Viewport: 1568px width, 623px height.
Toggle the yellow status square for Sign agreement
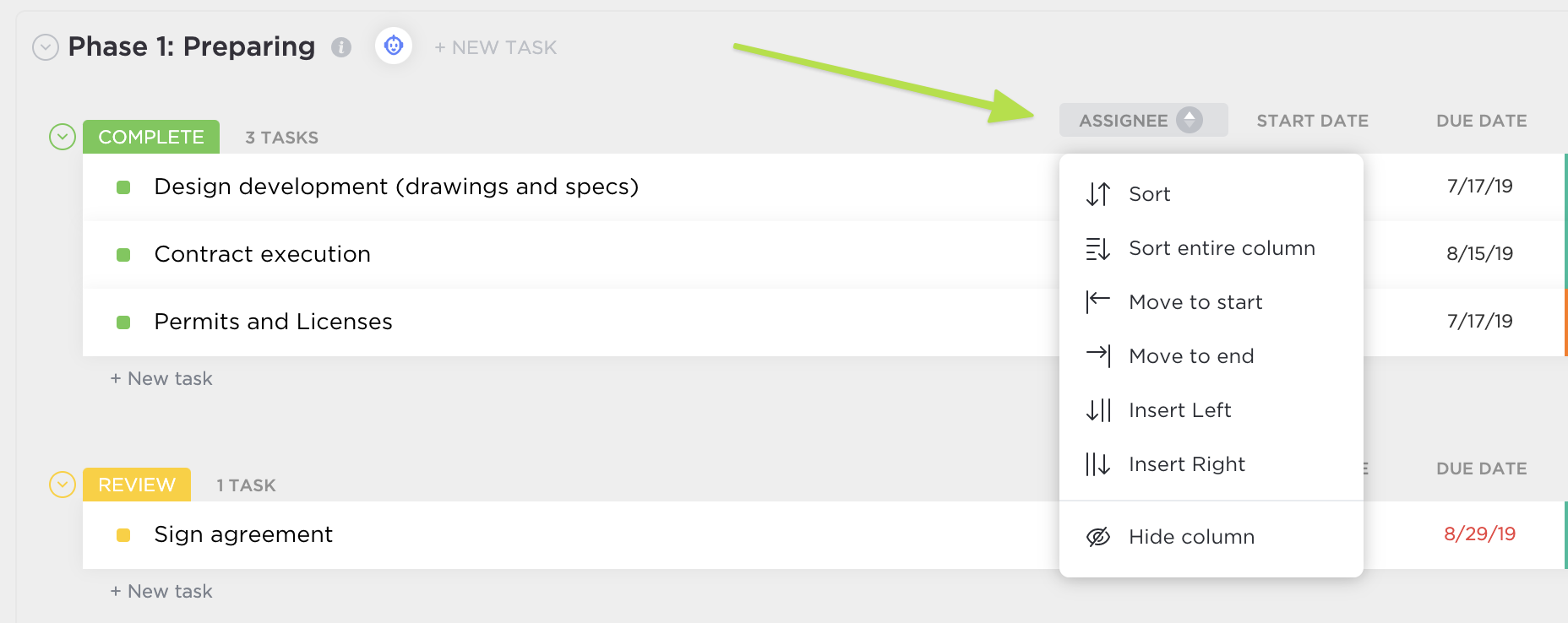coord(123,534)
